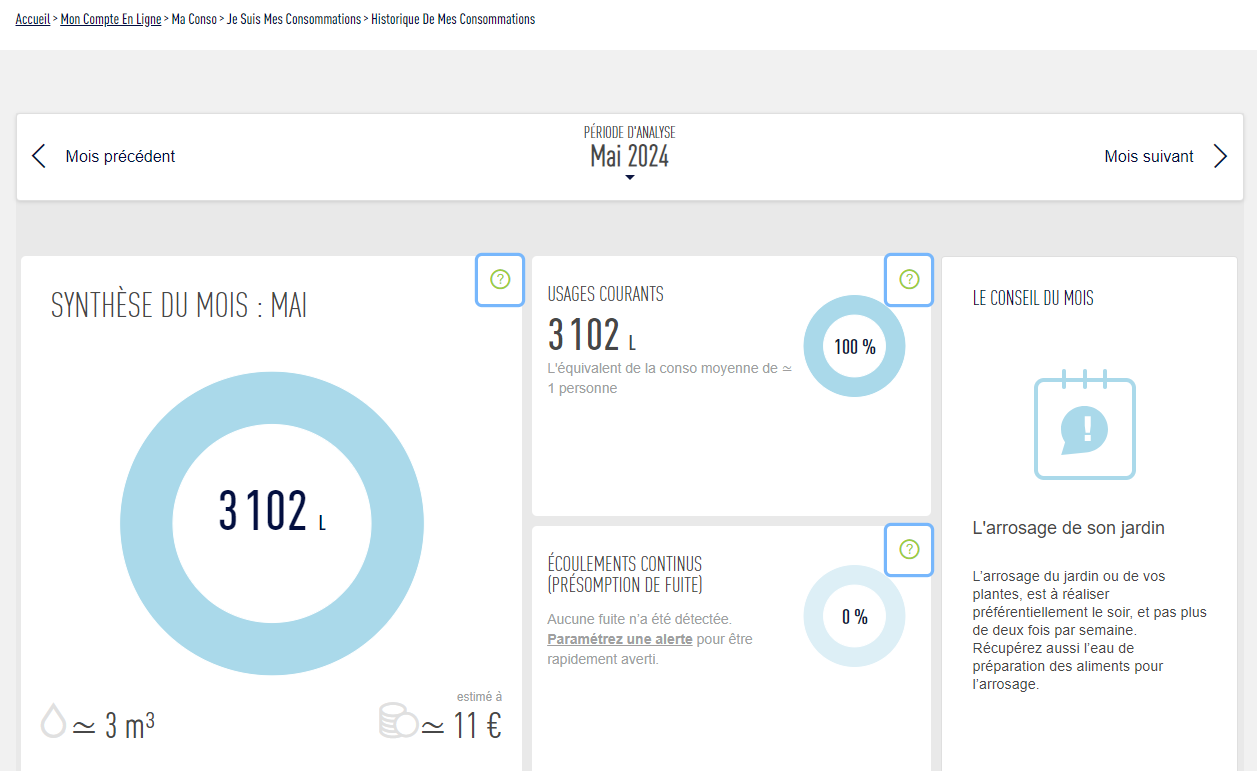Go to Accueil in the breadcrumb
The image size is (1257, 771).
pyautogui.click(x=33, y=19)
